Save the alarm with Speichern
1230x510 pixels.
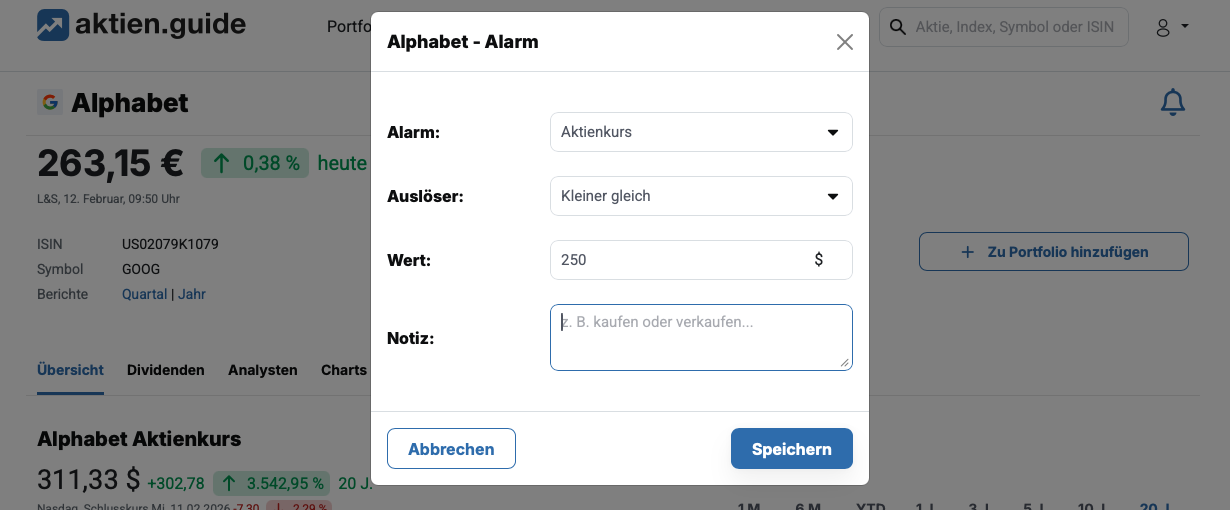click(x=791, y=449)
